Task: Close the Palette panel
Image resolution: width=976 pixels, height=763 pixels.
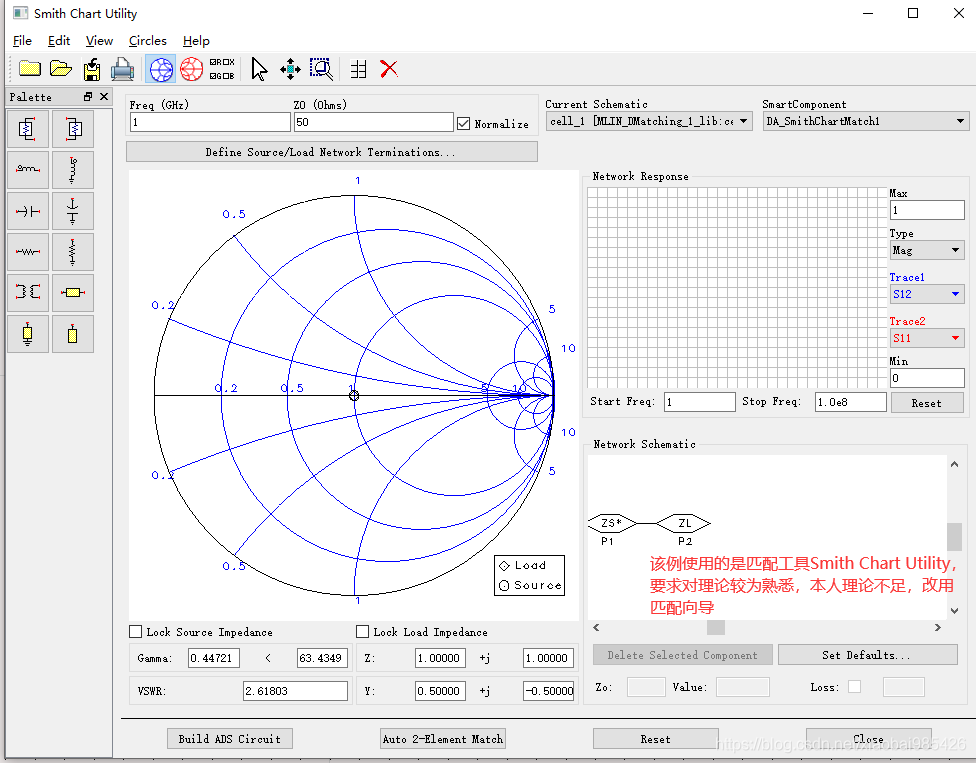Action: (104, 96)
